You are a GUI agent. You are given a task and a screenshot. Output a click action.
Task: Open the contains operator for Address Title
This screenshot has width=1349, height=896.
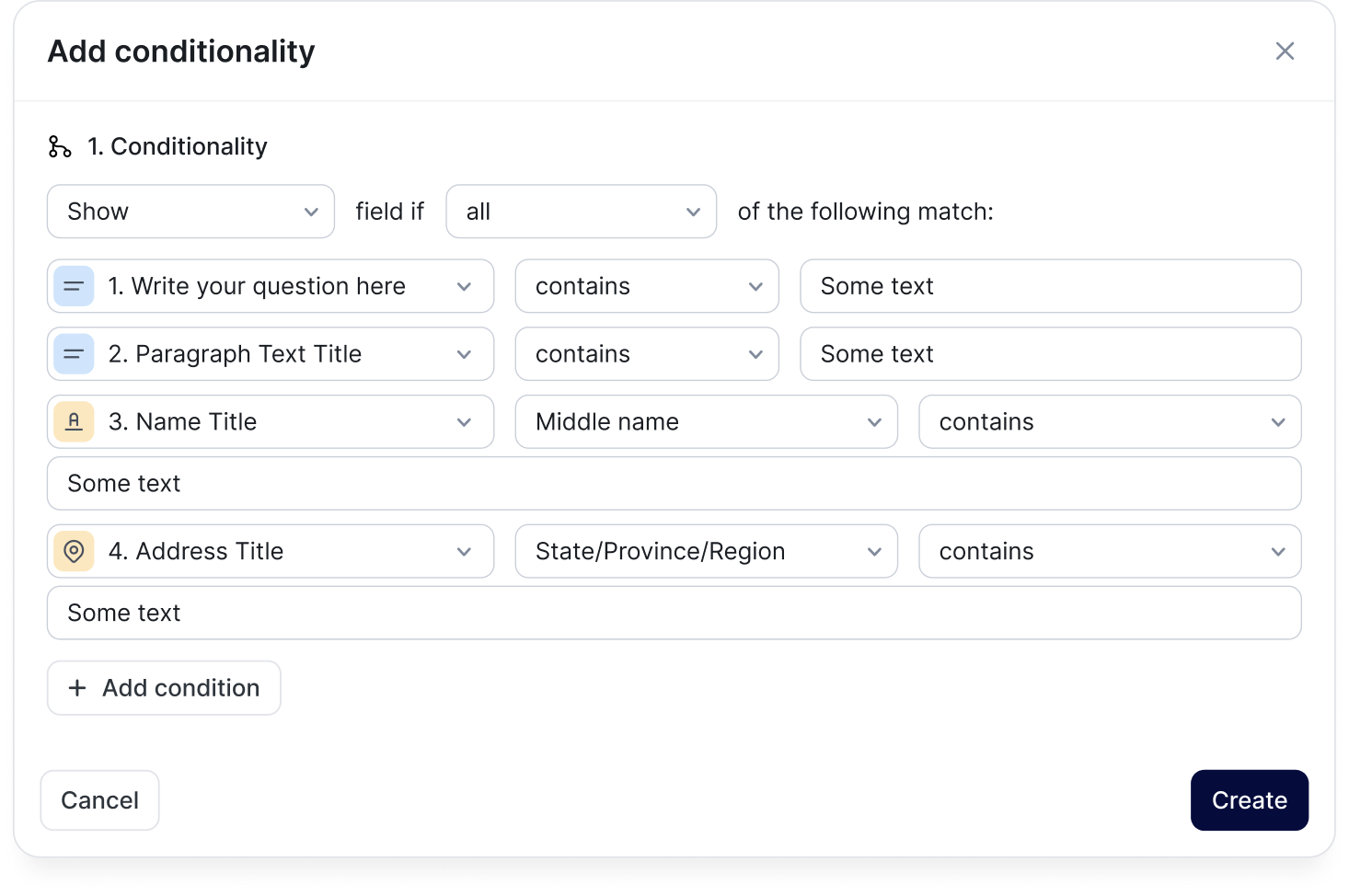(1110, 551)
